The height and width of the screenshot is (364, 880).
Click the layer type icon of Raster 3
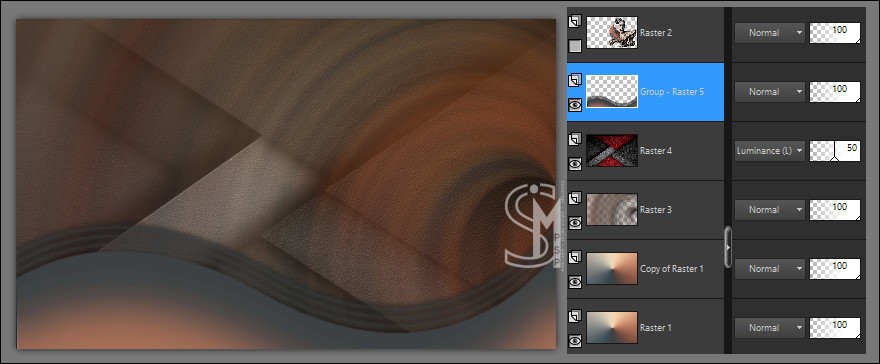(x=574, y=199)
